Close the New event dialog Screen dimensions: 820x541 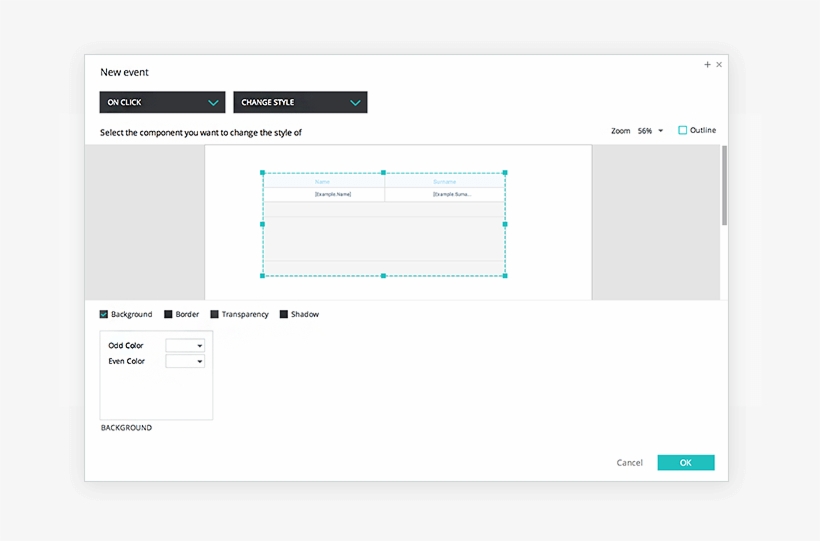[x=719, y=65]
